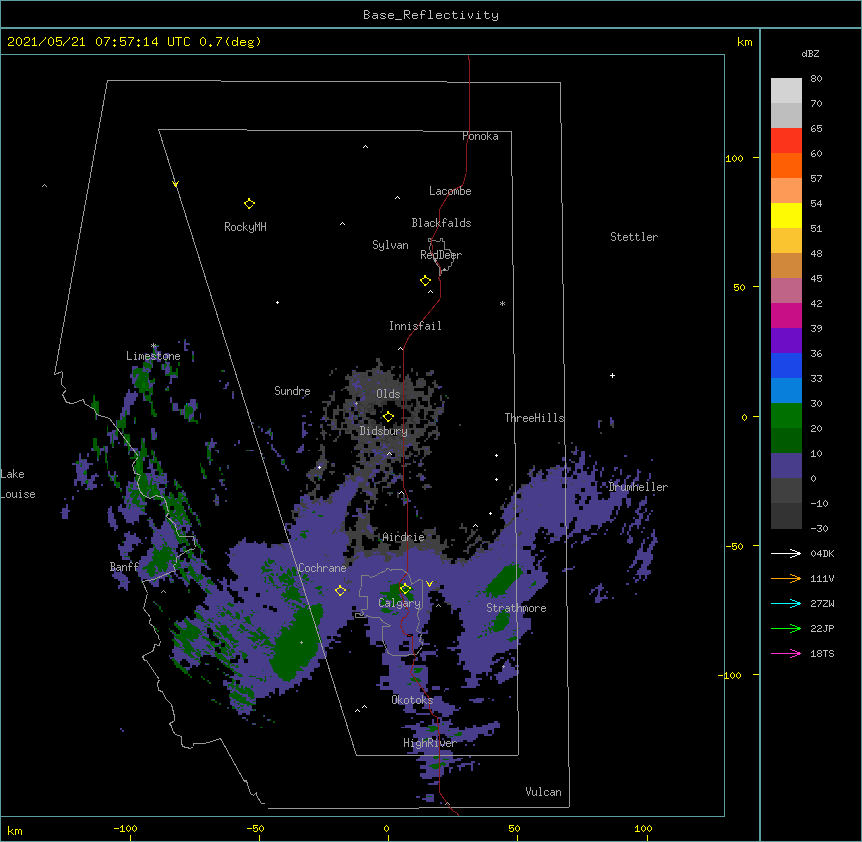
Task: Click the Lacombe city label
Action: [x=450, y=191]
